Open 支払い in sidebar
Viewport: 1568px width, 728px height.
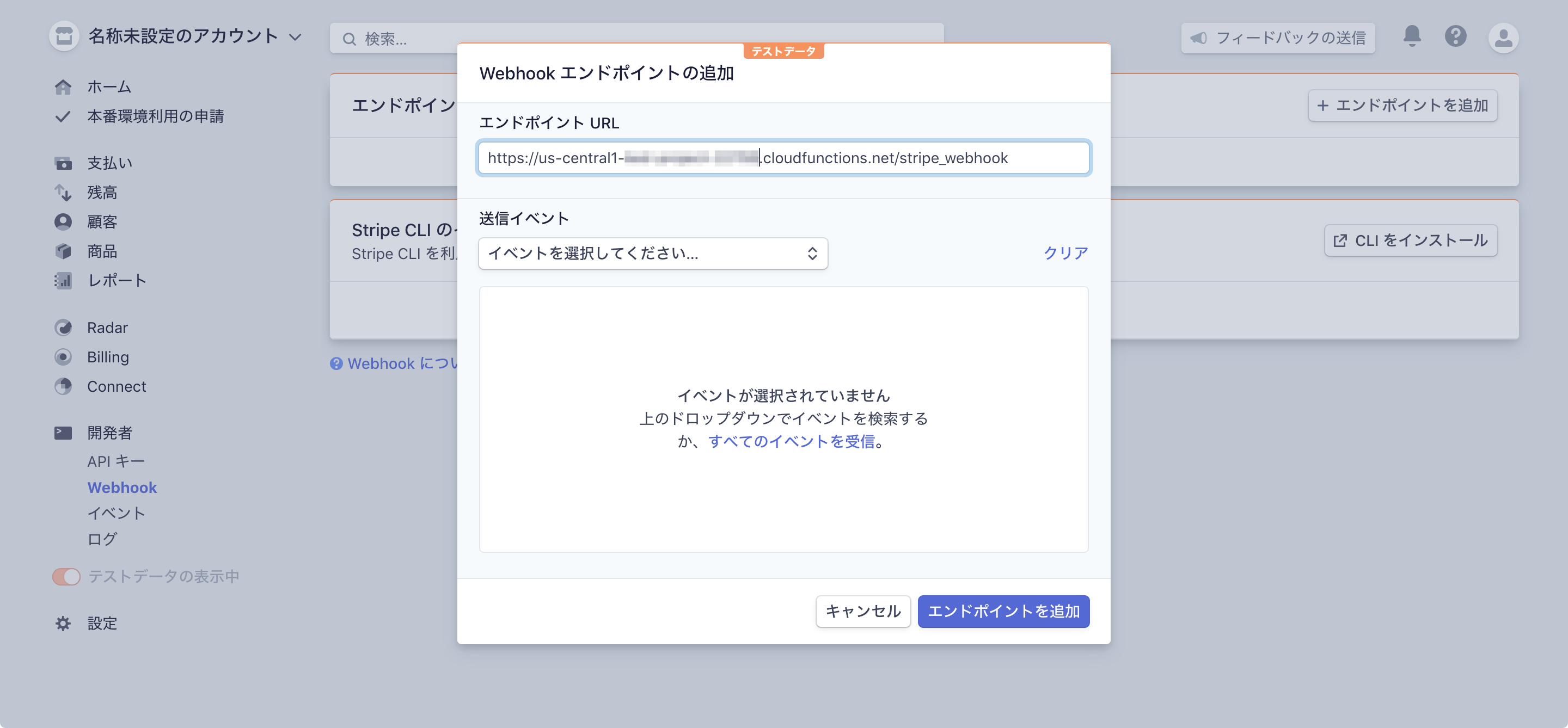coord(109,163)
